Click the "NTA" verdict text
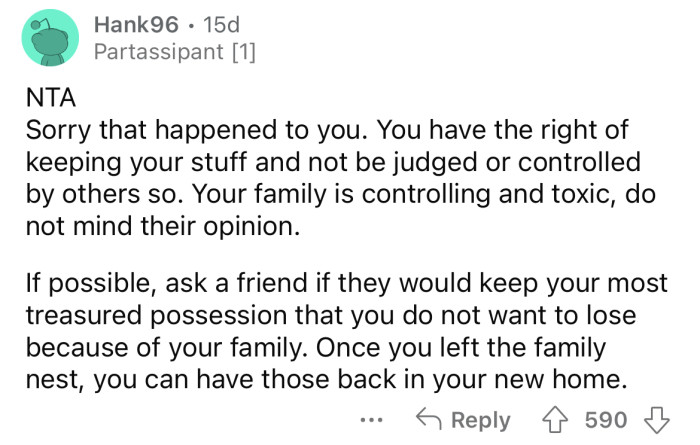The image size is (700, 445). click(x=46, y=102)
